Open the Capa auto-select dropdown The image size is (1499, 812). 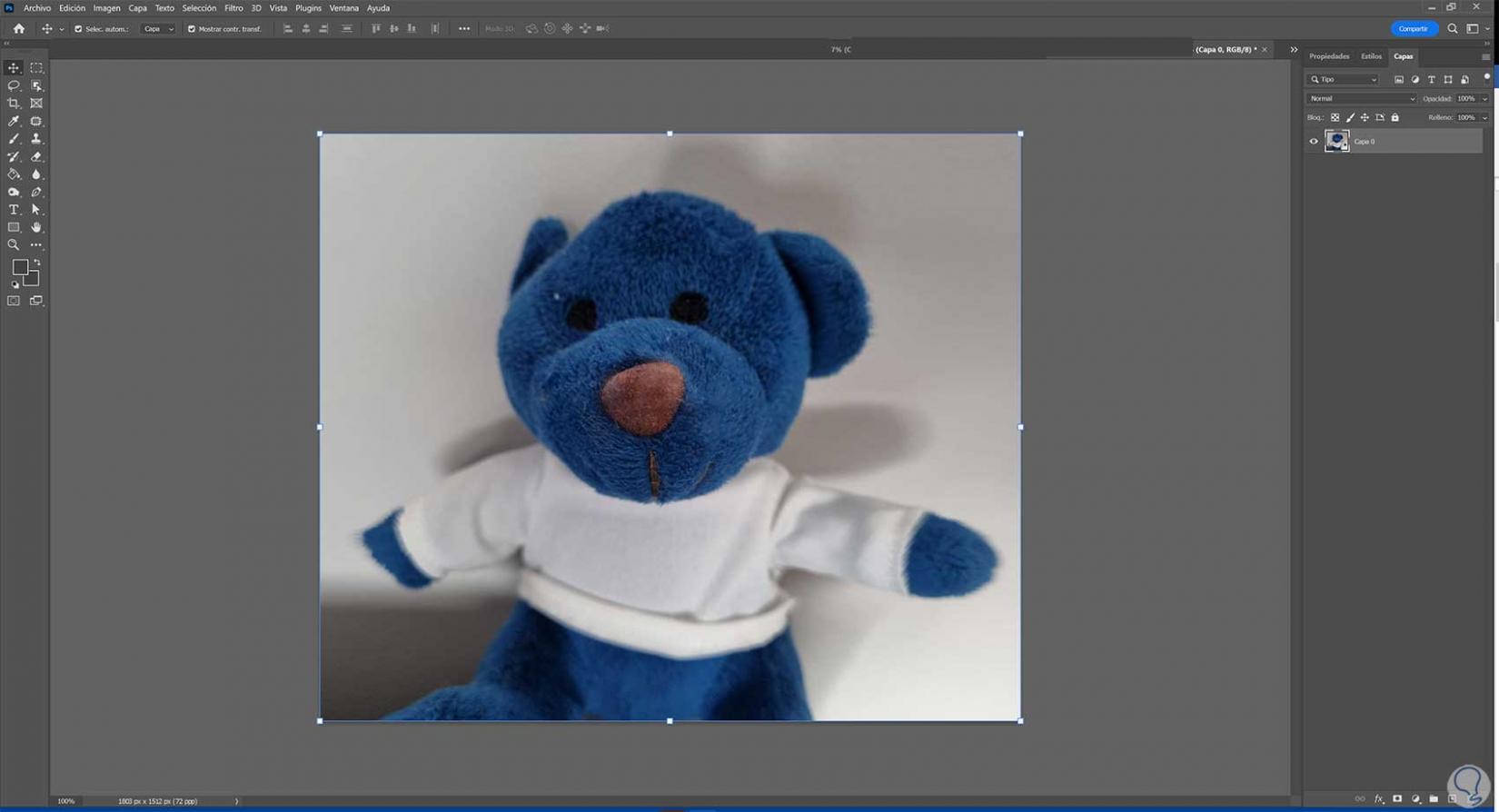(x=158, y=29)
